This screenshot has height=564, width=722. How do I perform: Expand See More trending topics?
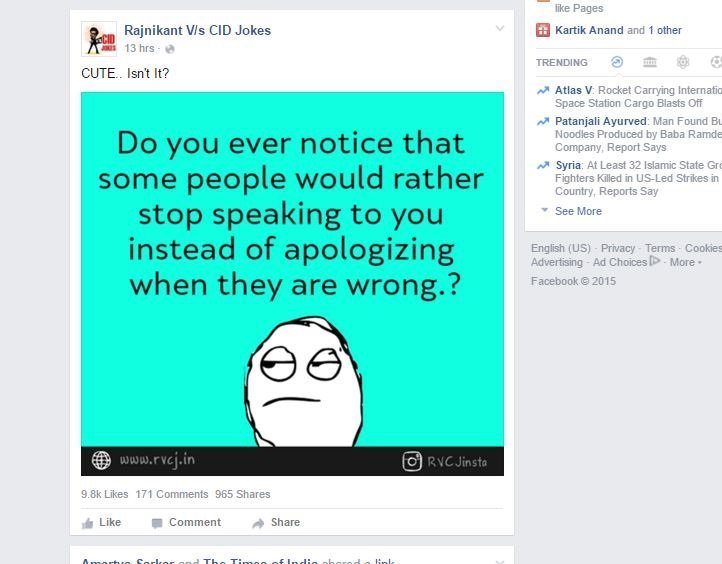[578, 211]
